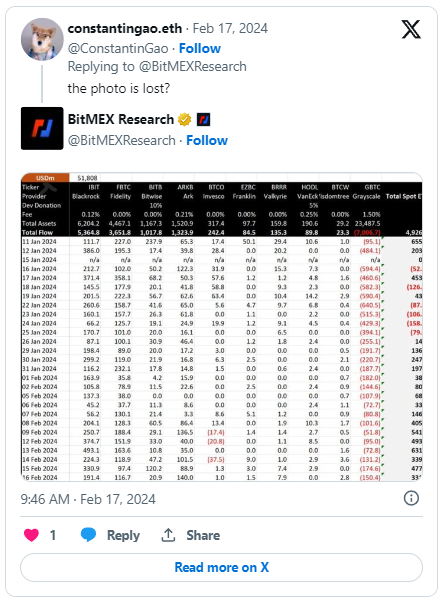This screenshot has height=604, width=446.
Task: Open the BitMEX Research profile avatar
Action: point(42,128)
